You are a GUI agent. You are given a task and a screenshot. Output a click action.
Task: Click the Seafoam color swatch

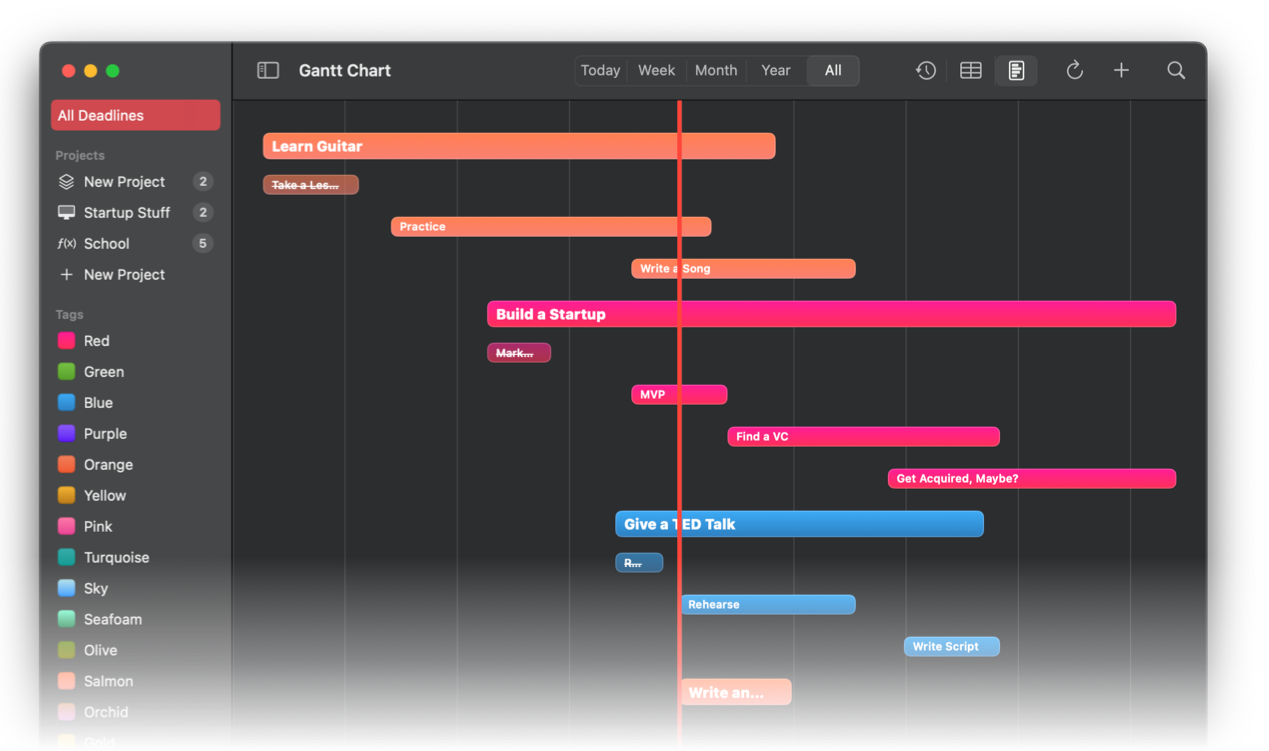tap(64, 619)
